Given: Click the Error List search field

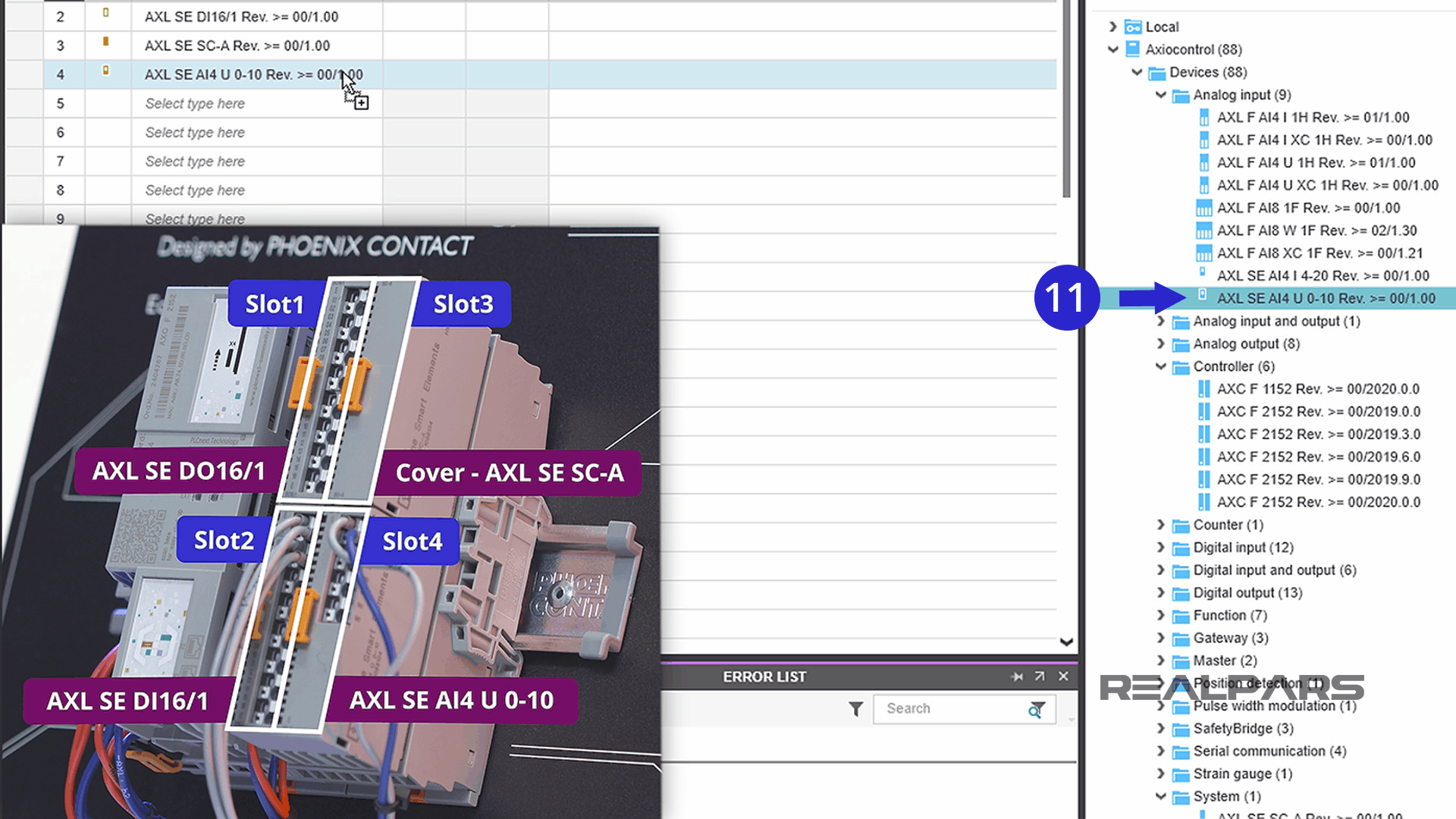Looking at the screenshot, I should pos(964,709).
